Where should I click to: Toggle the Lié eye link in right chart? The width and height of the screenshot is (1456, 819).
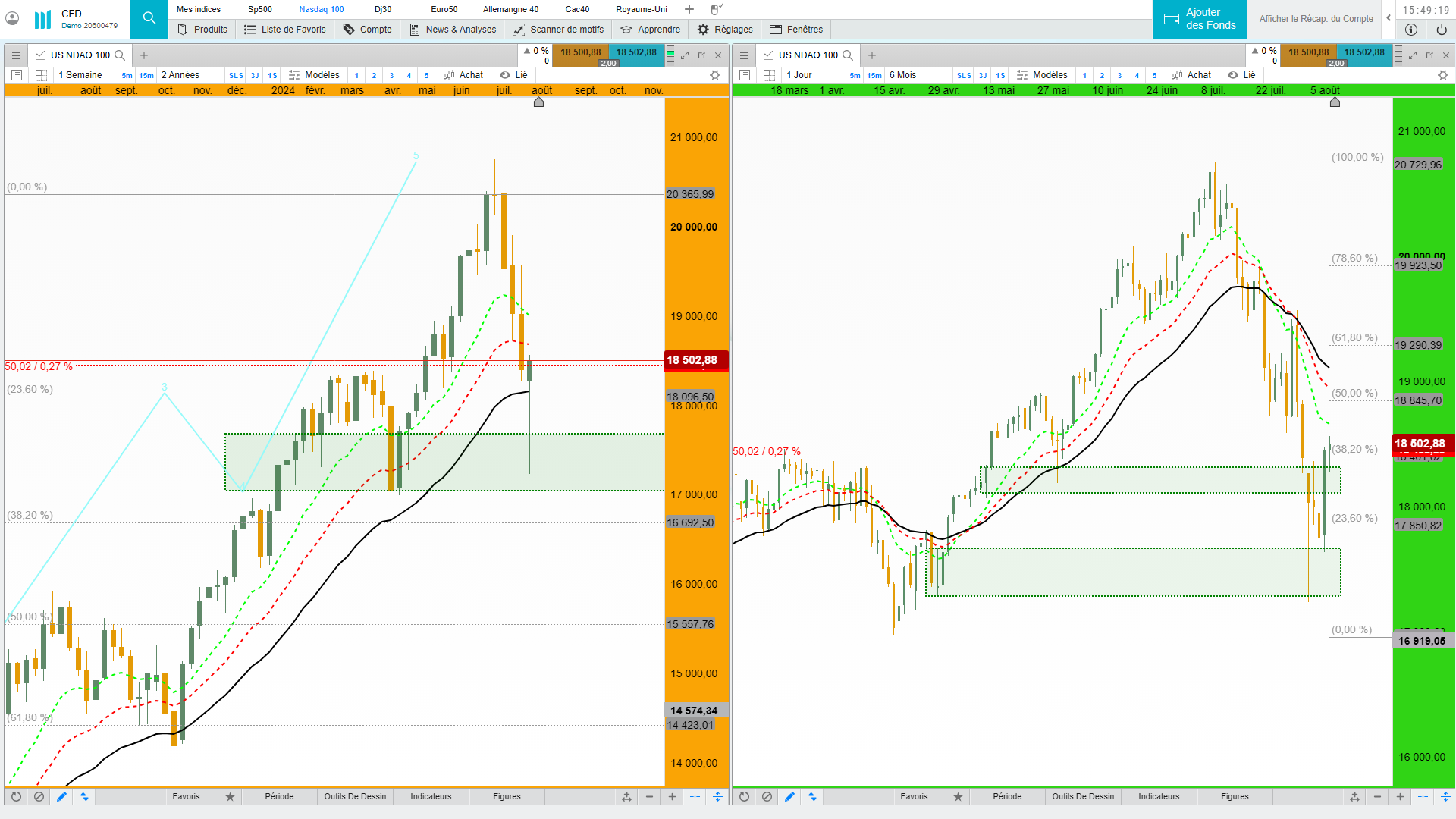pos(1241,75)
